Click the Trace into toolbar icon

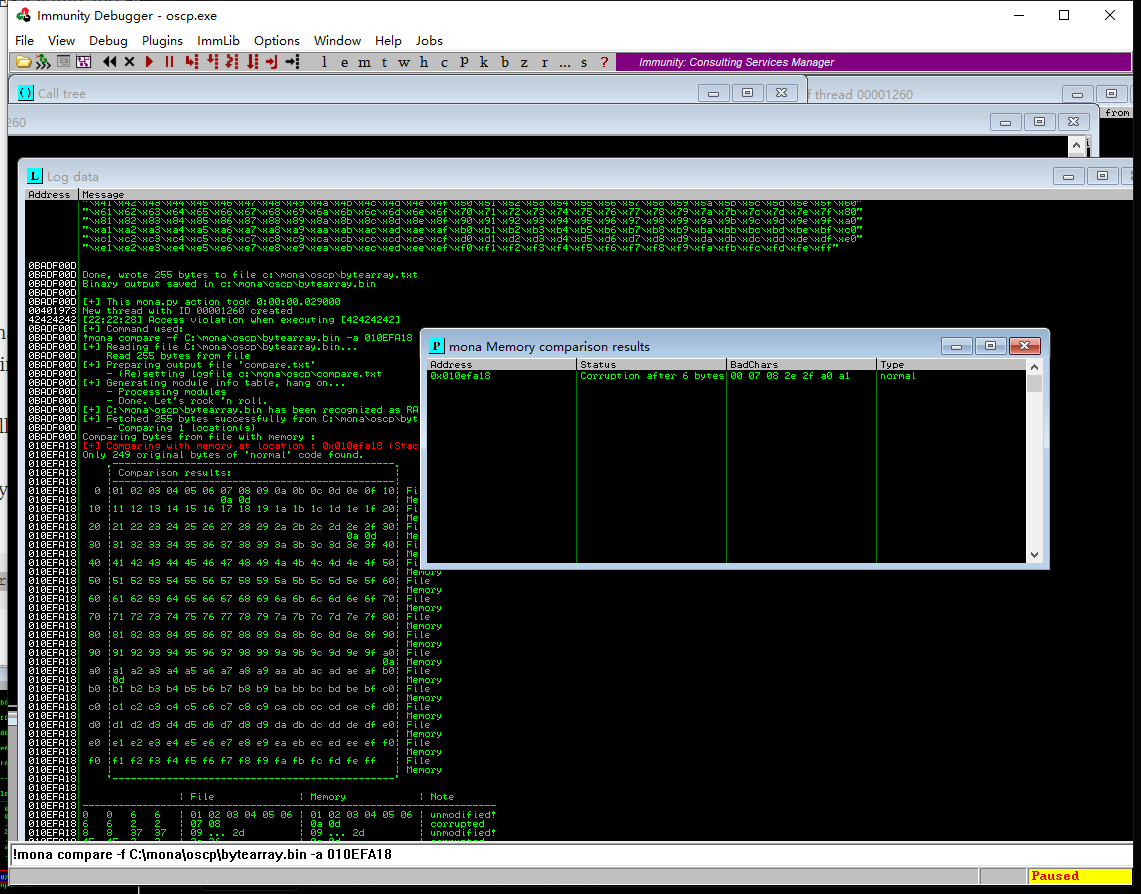pos(232,62)
